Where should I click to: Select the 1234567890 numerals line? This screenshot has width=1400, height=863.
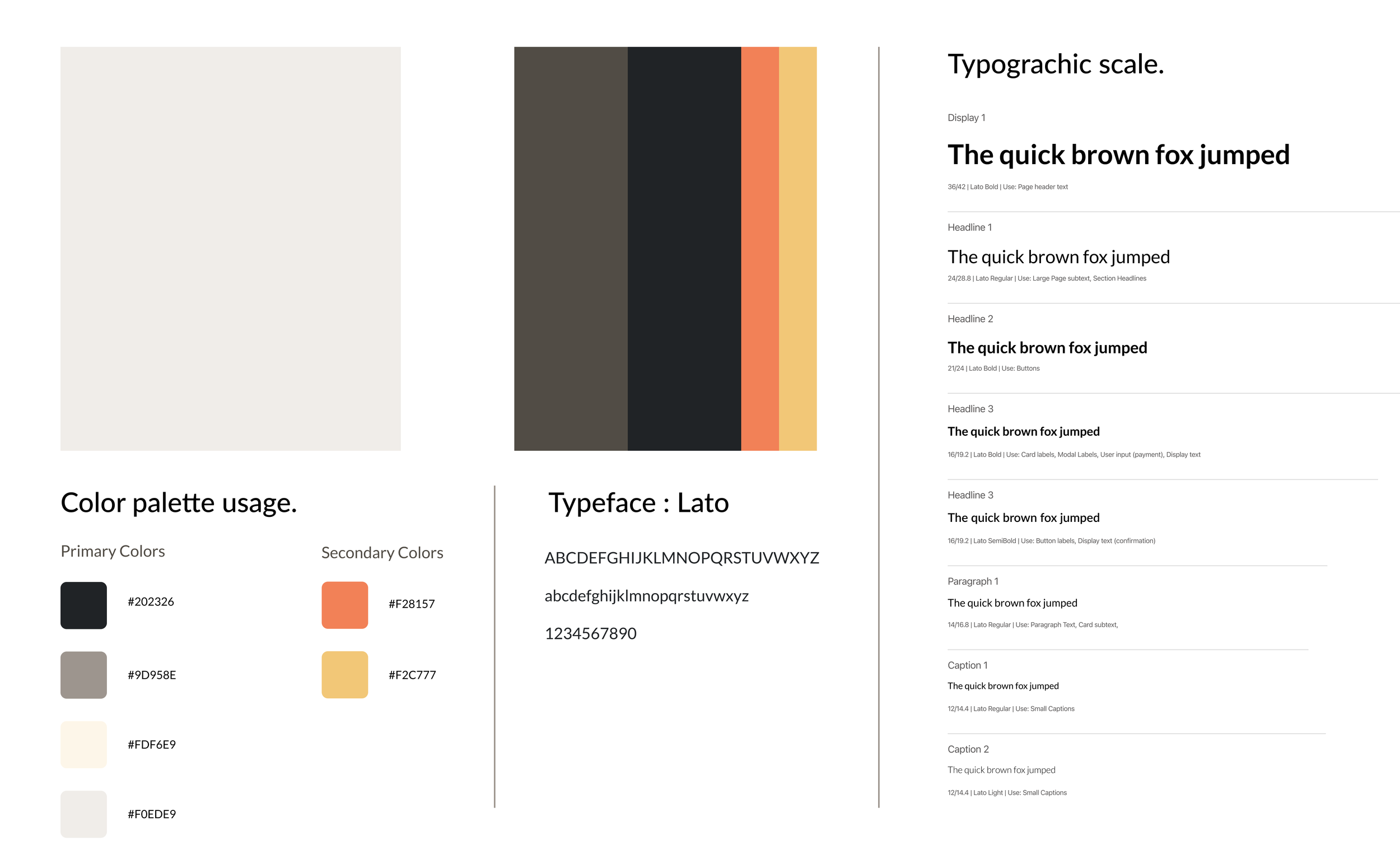pyautogui.click(x=590, y=633)
